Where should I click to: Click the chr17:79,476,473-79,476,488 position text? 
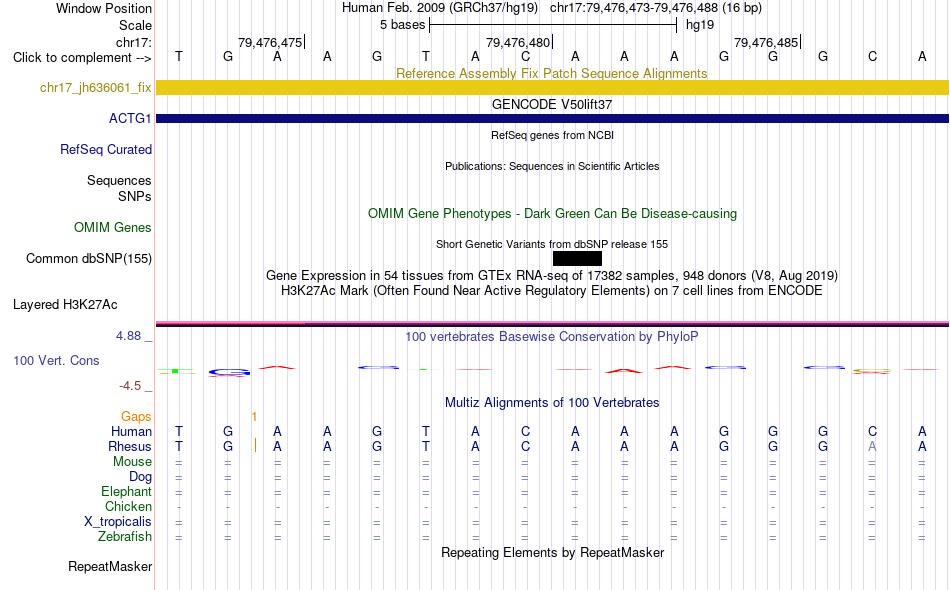coord(634,8)
